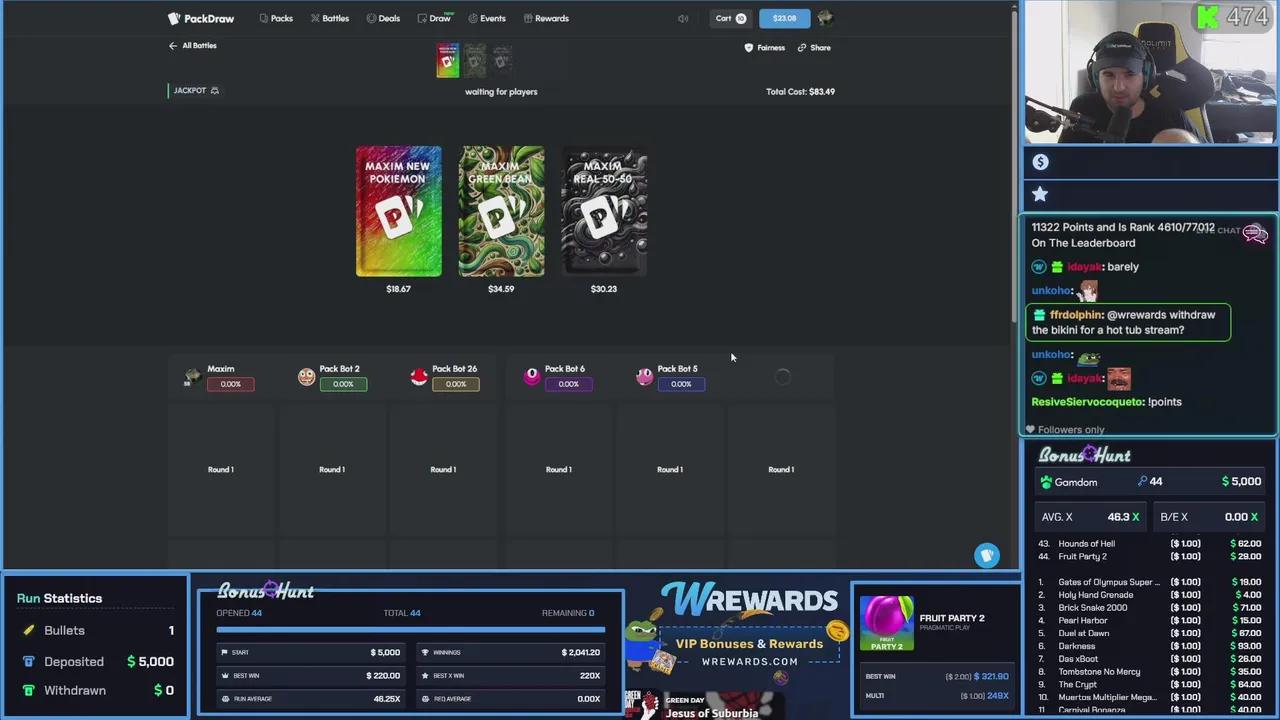Click the $18.67 pack price
This screenshot has height=720, width=1280.
point(398,289)
